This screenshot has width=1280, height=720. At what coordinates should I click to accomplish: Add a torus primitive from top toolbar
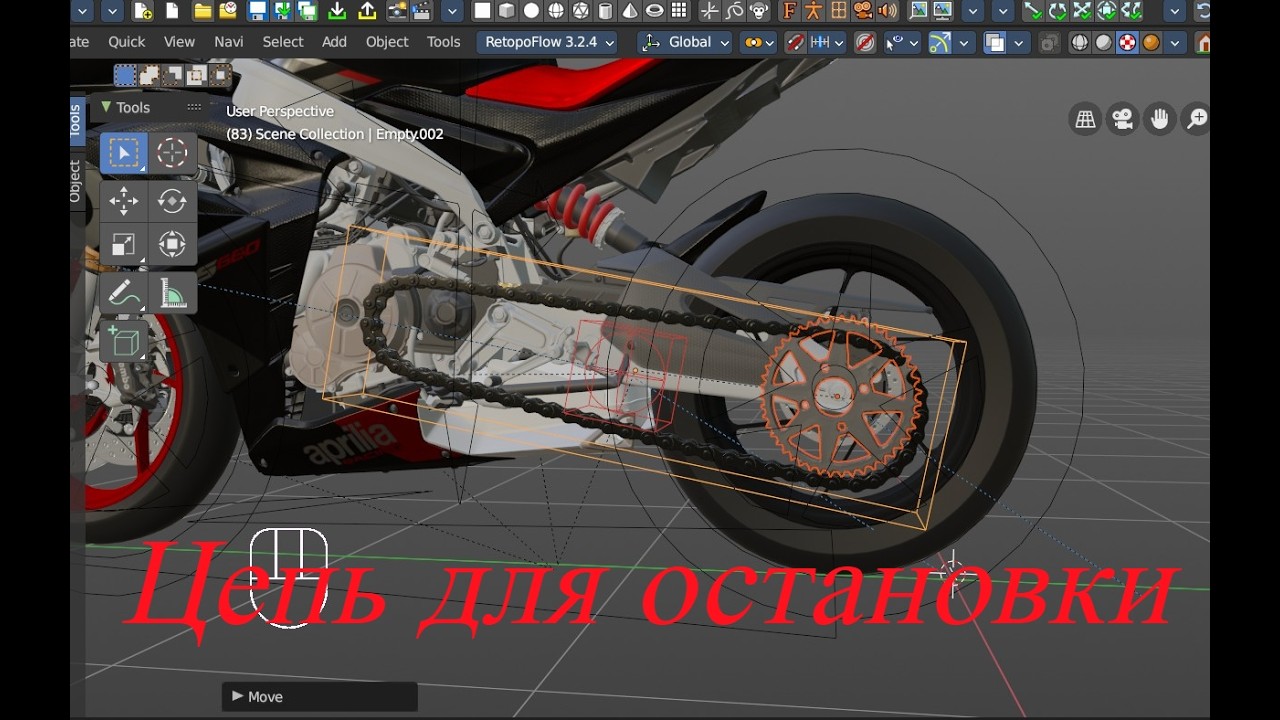656,11
